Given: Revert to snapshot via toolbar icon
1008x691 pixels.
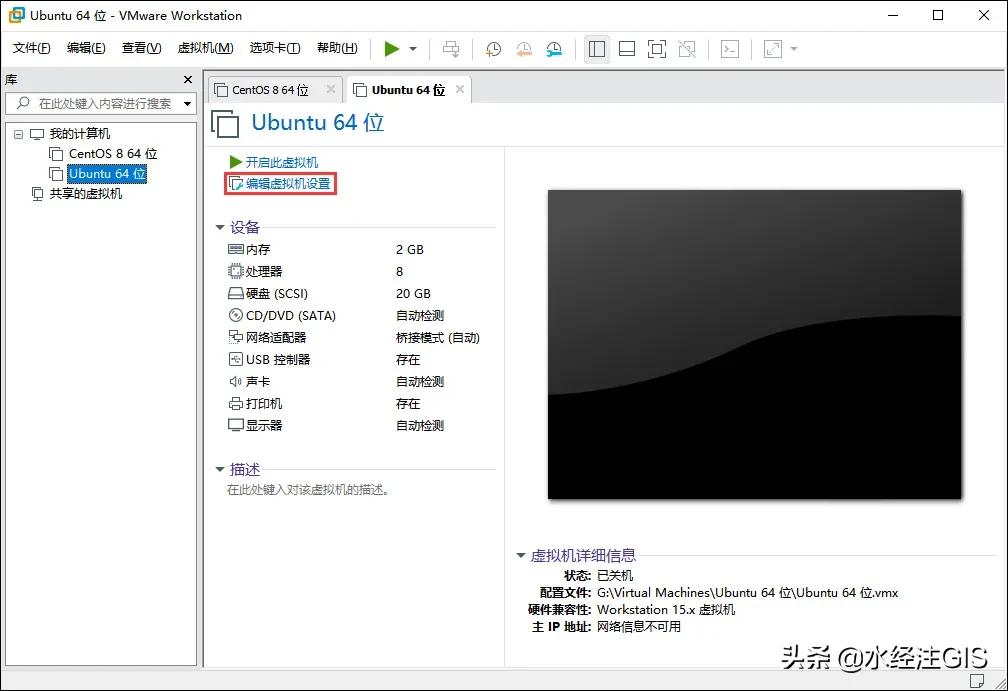Looking at the screenshot, I should pyautogui.click(x=524, y=48).
